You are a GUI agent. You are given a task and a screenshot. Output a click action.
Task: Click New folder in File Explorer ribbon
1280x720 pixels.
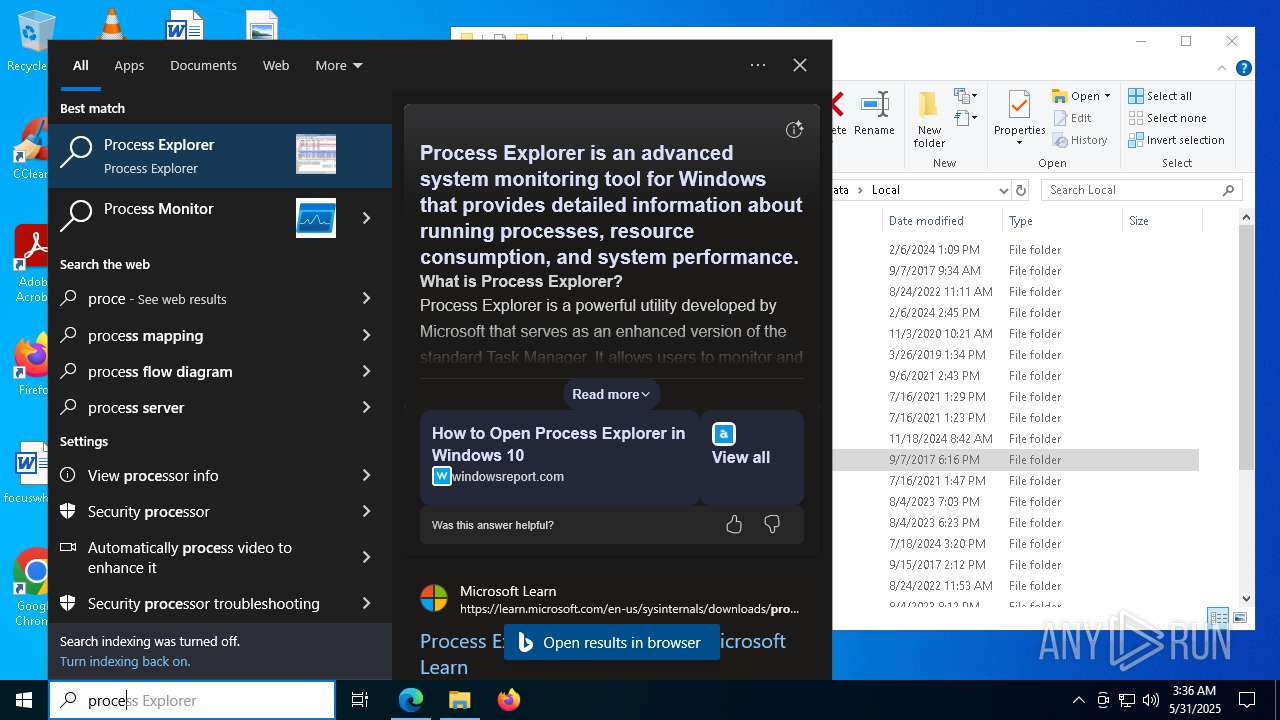point(929,119)
